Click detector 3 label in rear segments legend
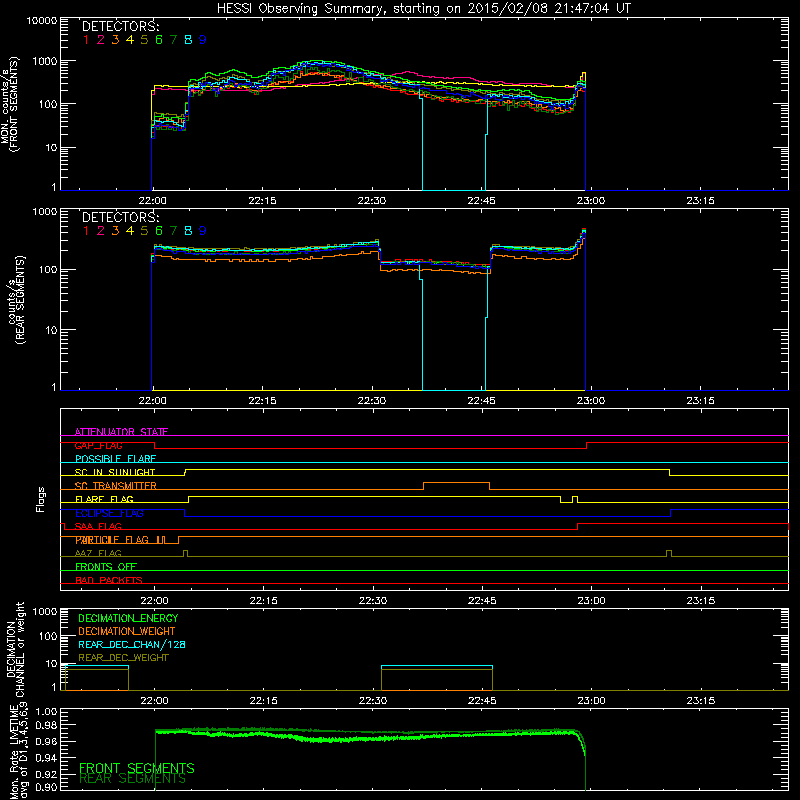 (x=115, y=231)
